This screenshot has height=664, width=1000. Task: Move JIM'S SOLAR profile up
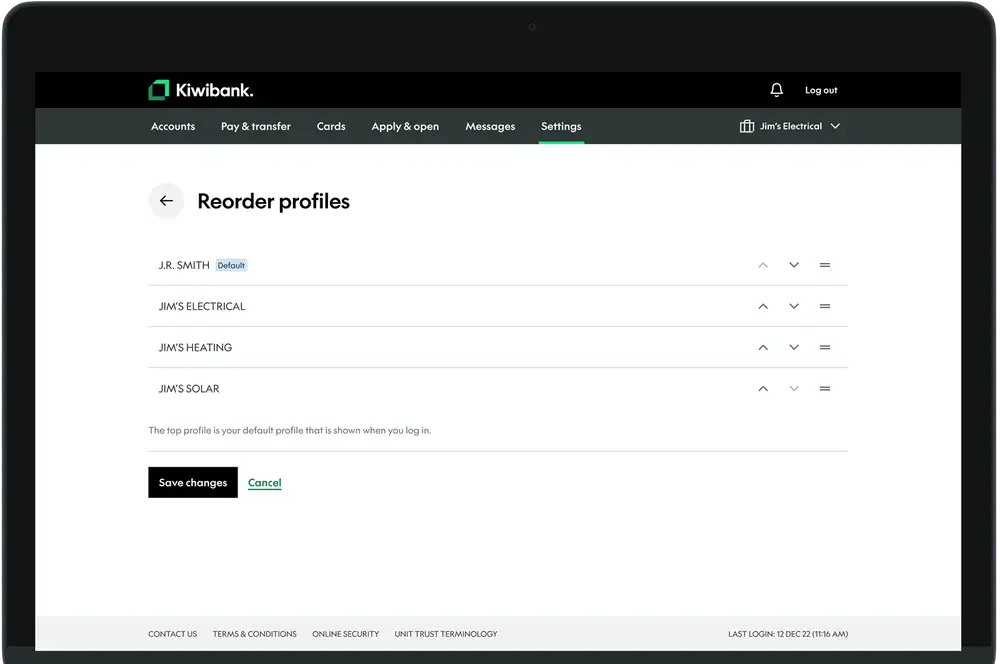763,388
